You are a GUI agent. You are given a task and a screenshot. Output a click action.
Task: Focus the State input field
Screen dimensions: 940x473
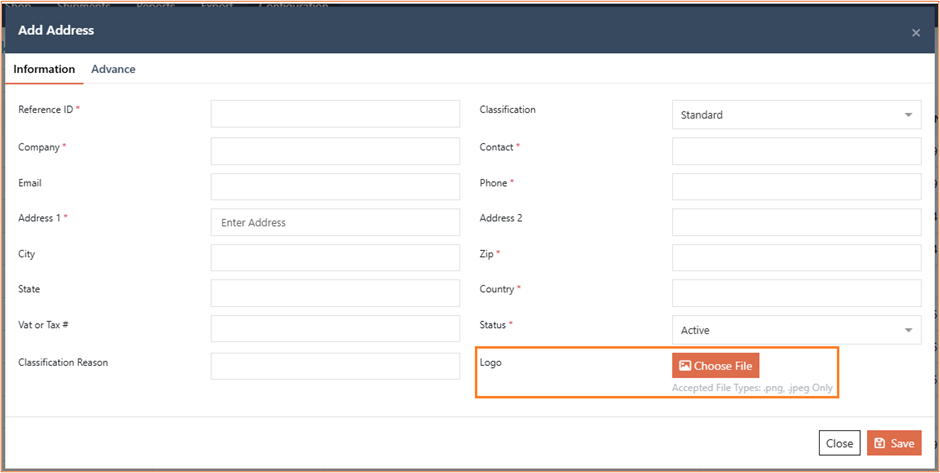coord(335,293)
